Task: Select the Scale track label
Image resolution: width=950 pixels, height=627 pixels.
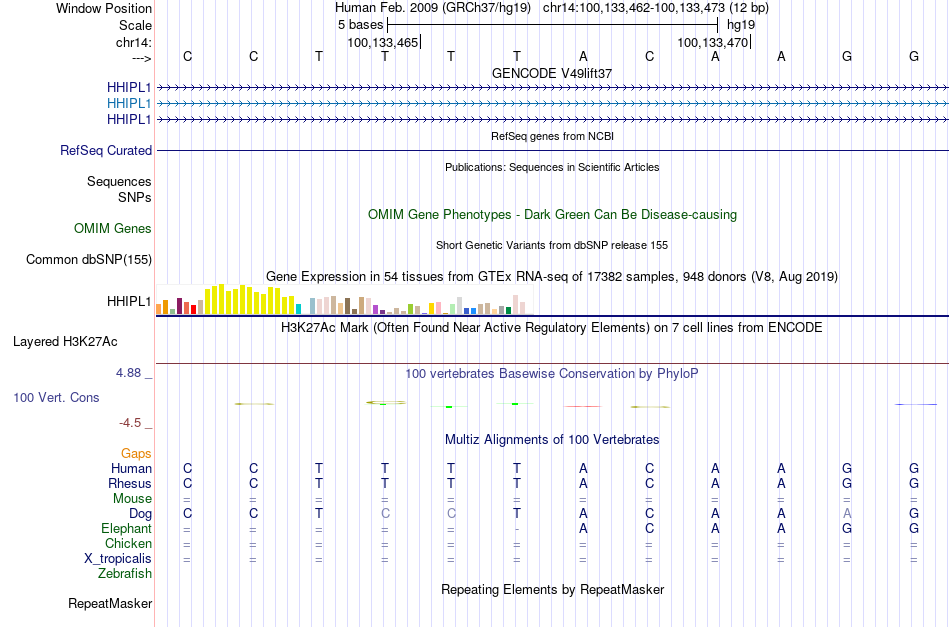Action: (135, 25)
